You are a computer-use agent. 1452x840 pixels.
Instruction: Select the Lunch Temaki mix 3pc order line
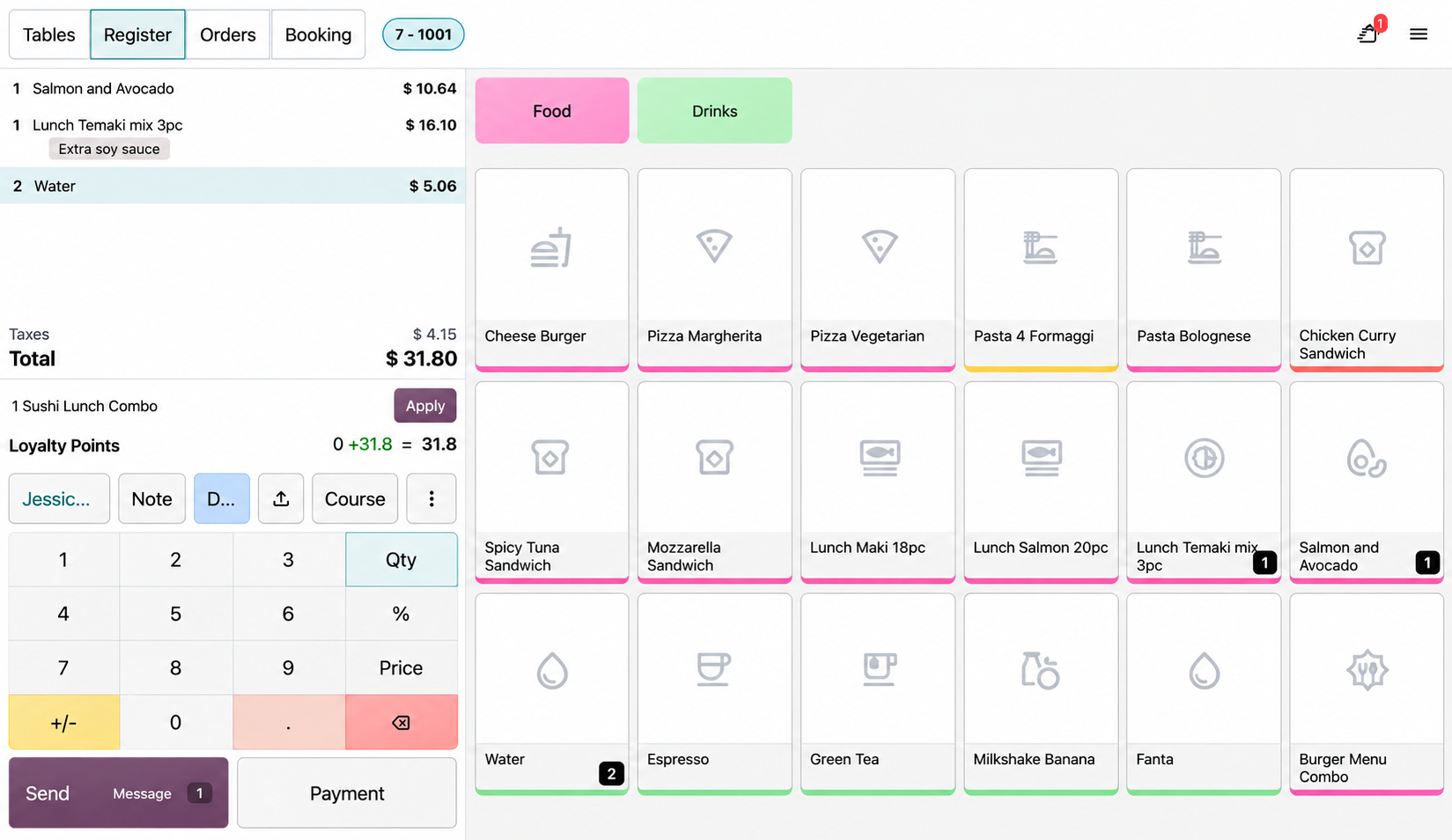point(232,136)
